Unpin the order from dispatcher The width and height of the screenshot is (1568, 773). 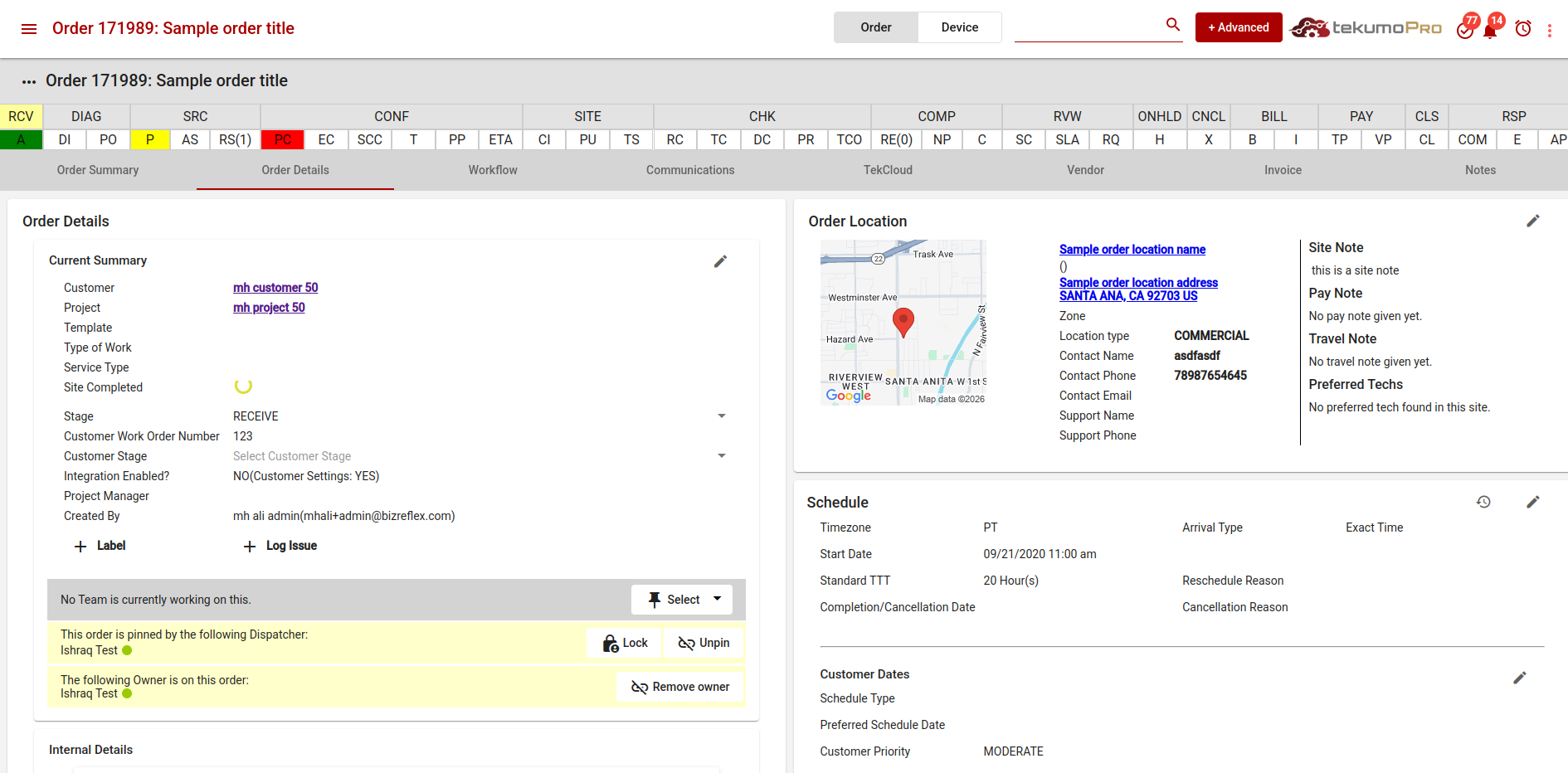pyautogui.click(x=704, y=643)
